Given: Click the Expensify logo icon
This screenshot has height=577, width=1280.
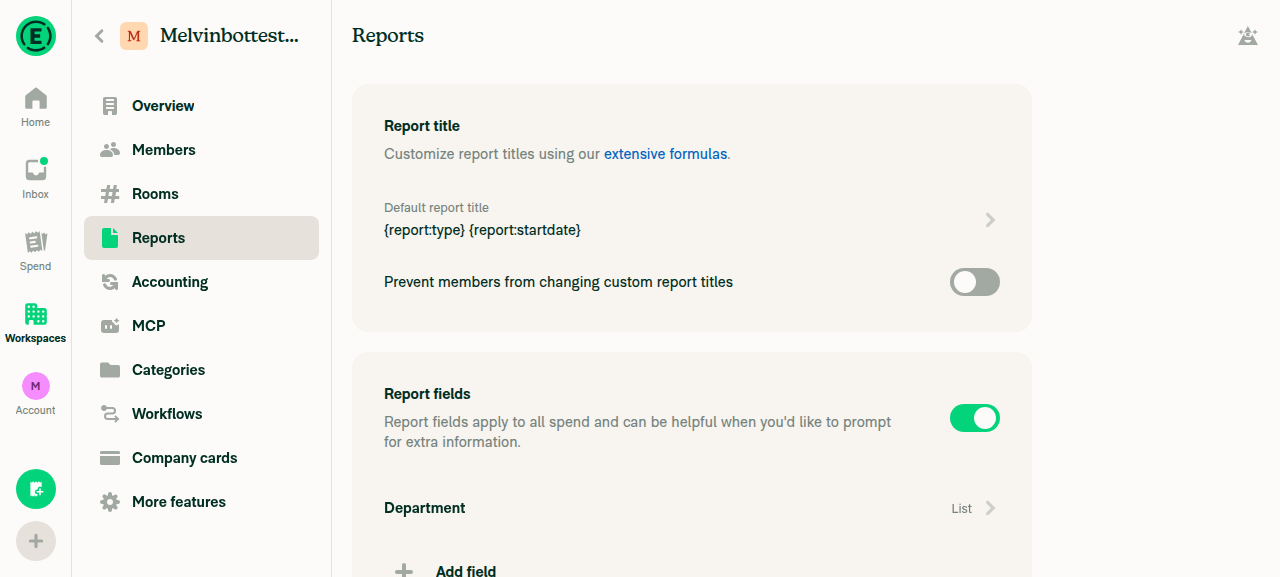Looking at the screenshot, I should coord(36,36).
